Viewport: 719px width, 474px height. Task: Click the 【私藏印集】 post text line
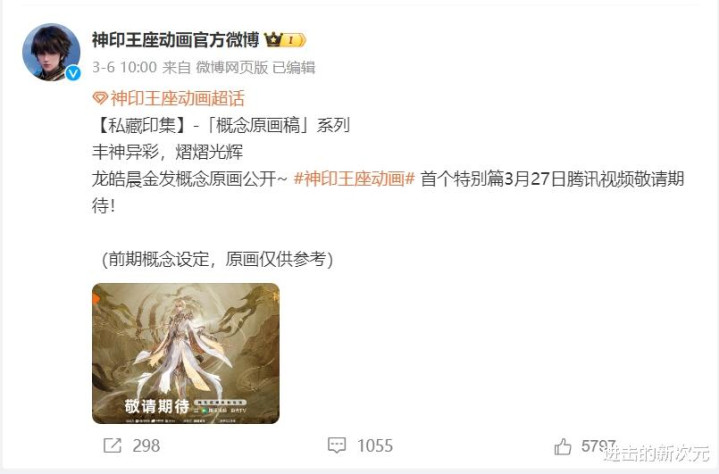coord(221,125)
